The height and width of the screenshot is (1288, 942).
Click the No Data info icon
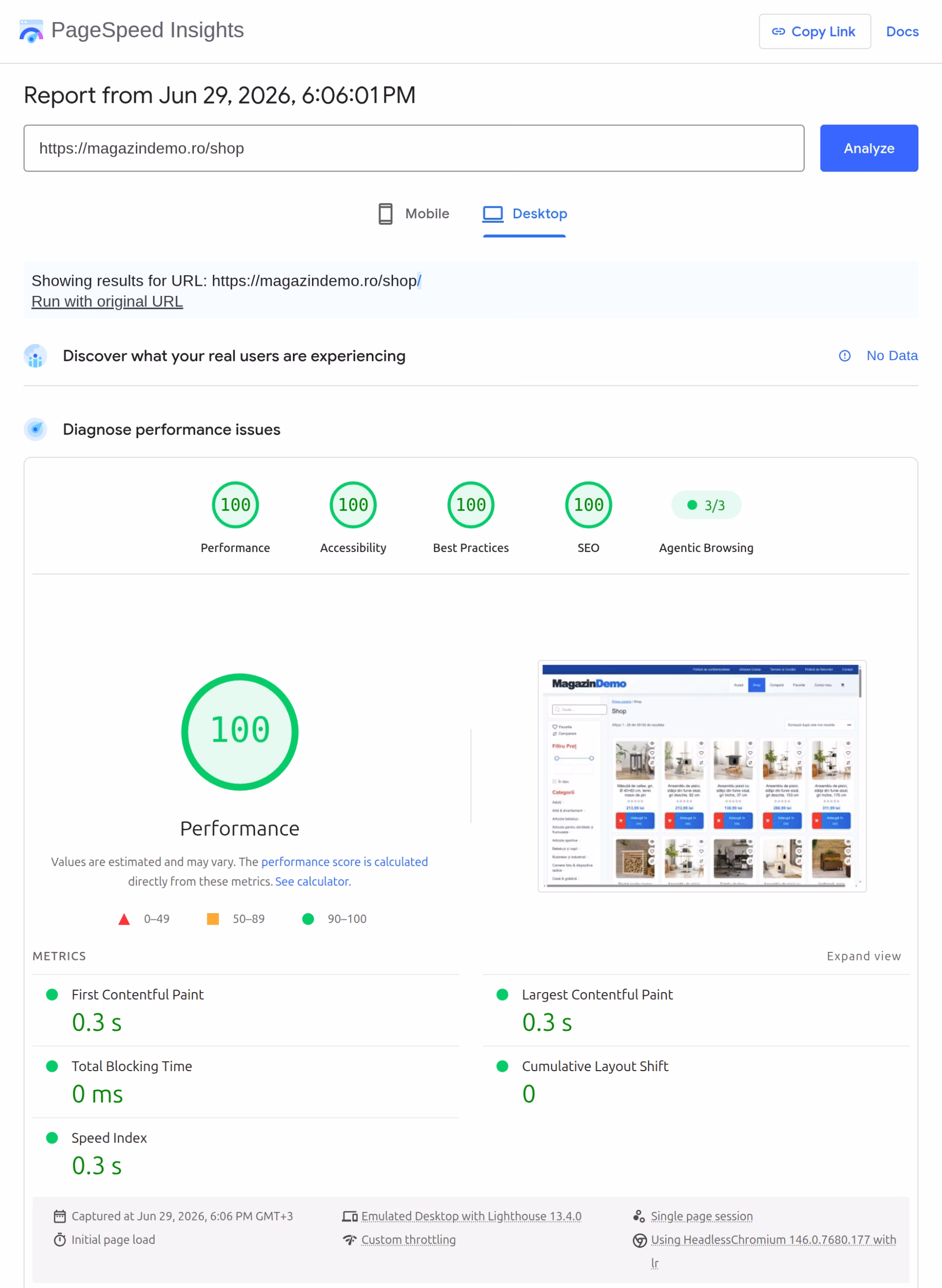(x=844, y=356)
